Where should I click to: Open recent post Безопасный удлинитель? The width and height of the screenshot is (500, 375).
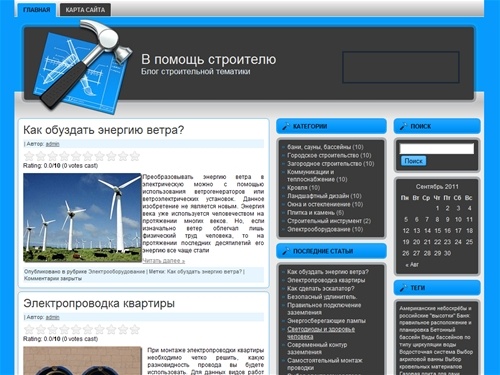[x=322, y=297]
